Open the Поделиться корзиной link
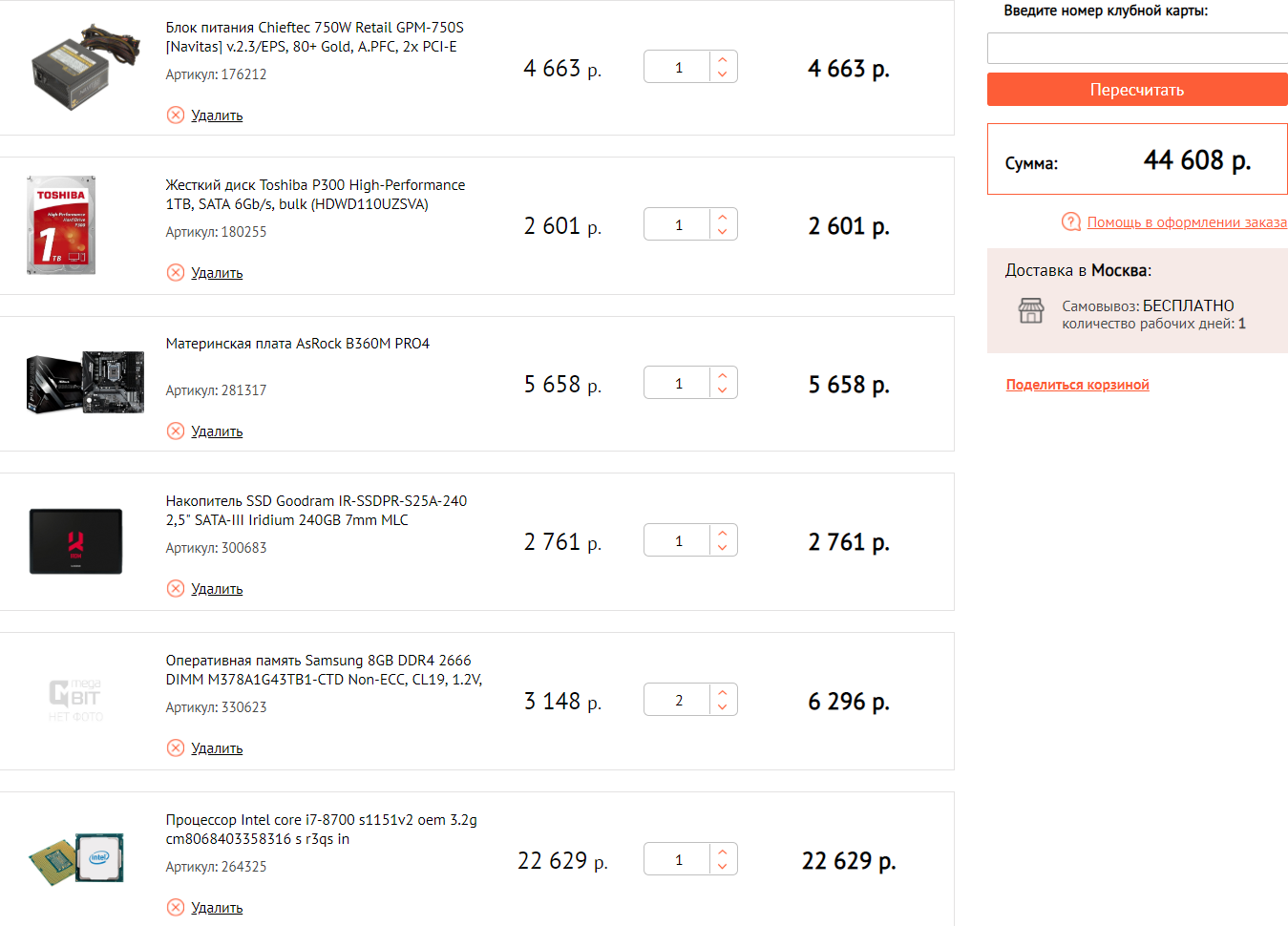Screen dimensions: 1288x926 1077,385
